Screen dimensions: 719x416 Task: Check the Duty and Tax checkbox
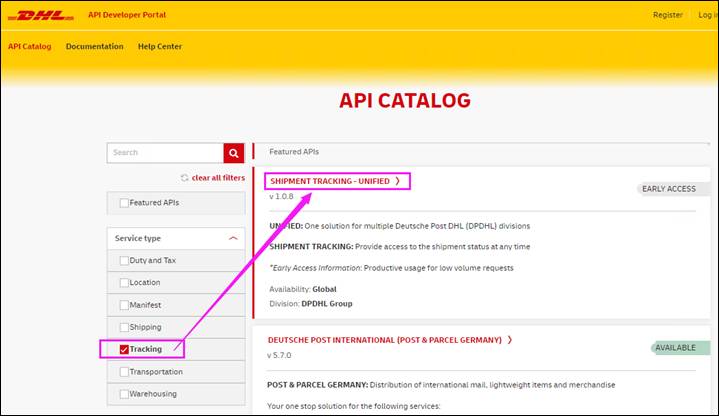(124, 261)
